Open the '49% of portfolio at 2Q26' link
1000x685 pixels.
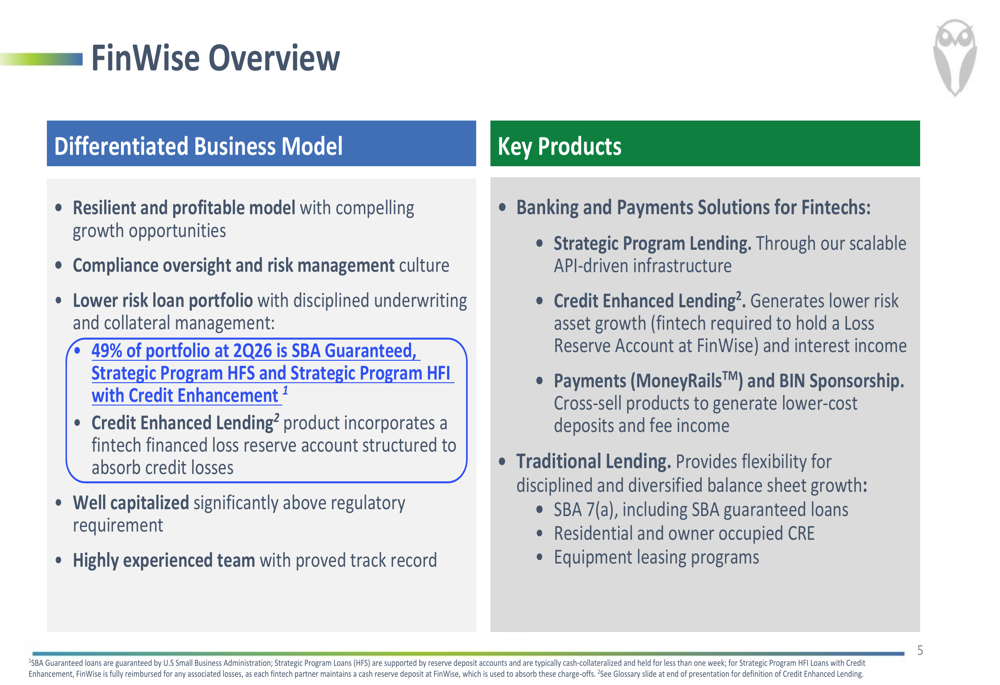[x=272, y=373]
